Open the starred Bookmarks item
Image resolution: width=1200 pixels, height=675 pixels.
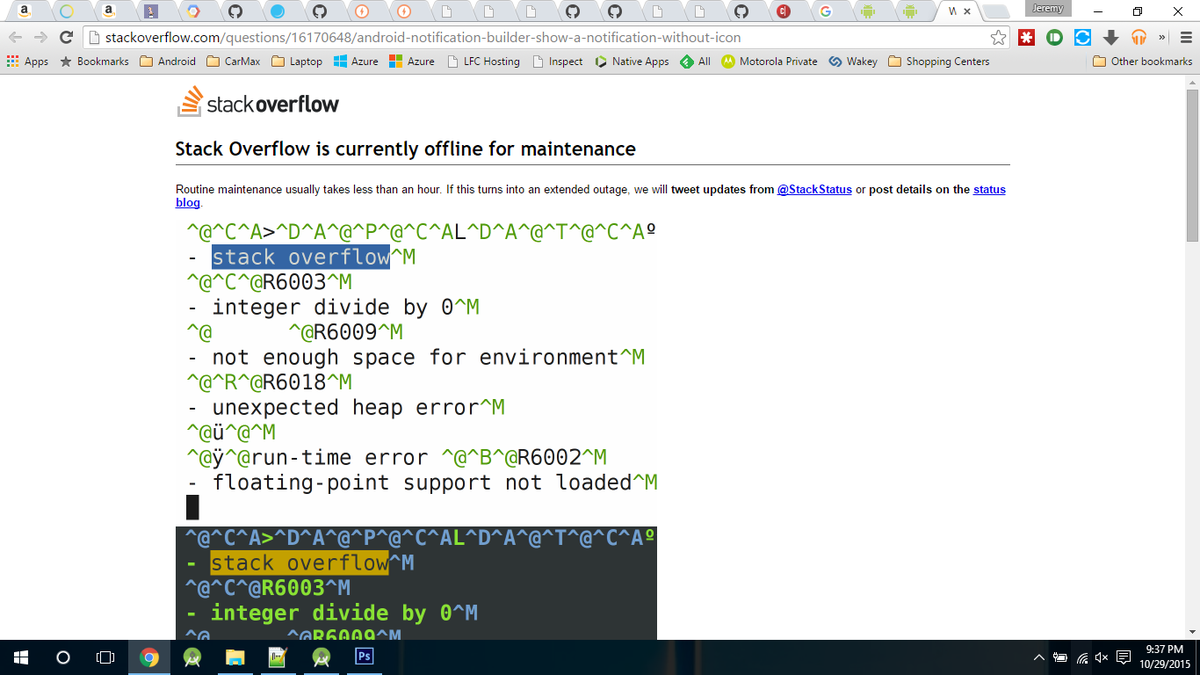94,61
